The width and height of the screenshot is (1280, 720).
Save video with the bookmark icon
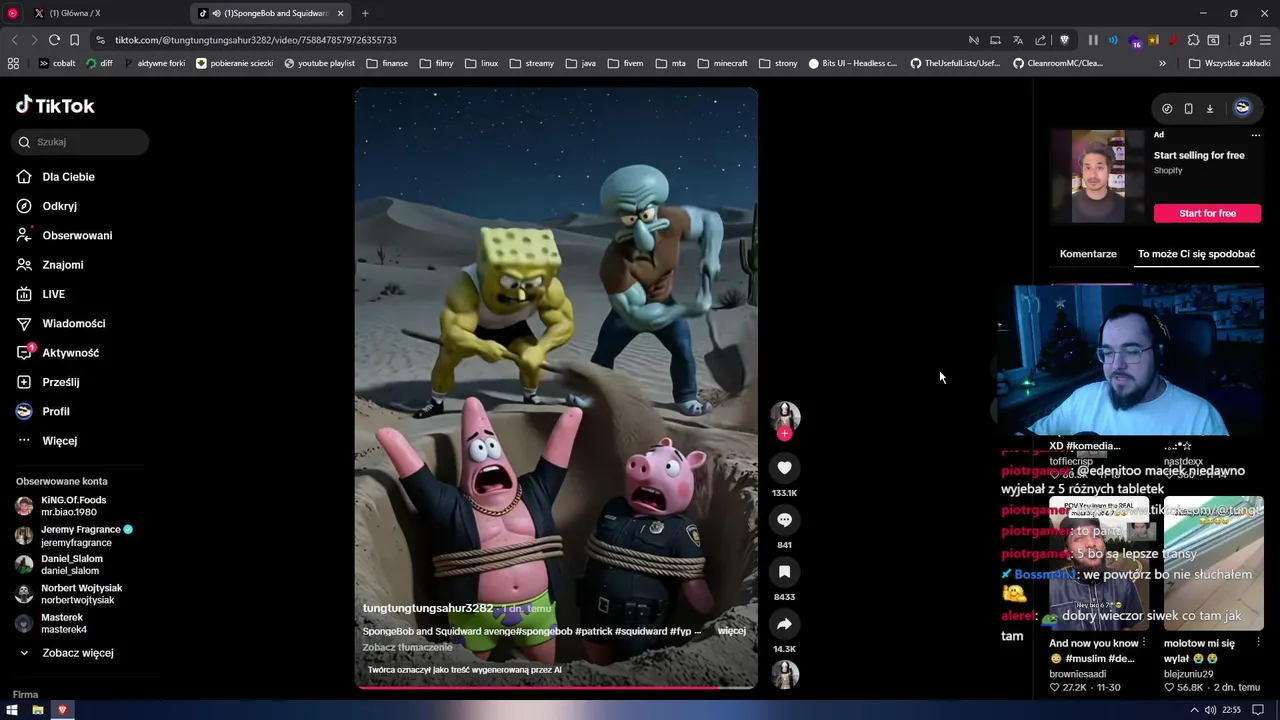click(x=784, y=572)
